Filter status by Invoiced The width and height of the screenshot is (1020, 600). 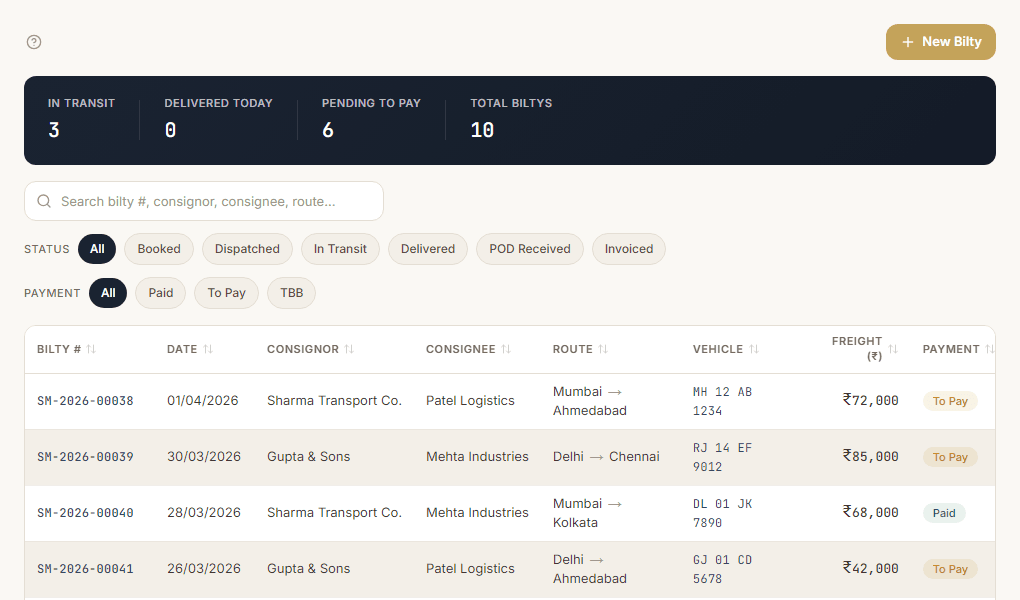[x=628, y=249]
